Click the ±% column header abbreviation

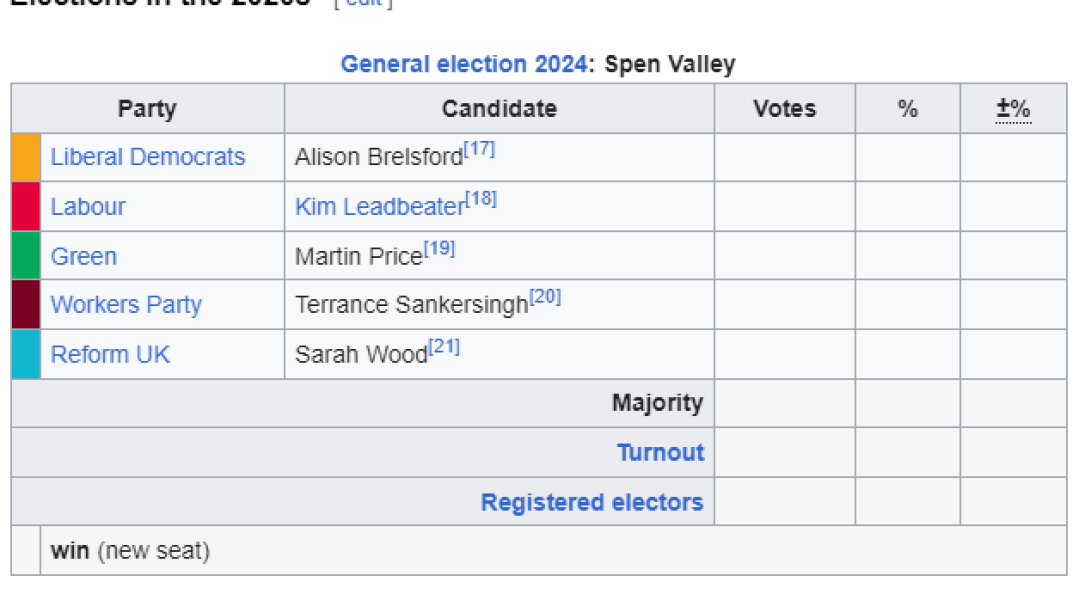coord(1013,109)
